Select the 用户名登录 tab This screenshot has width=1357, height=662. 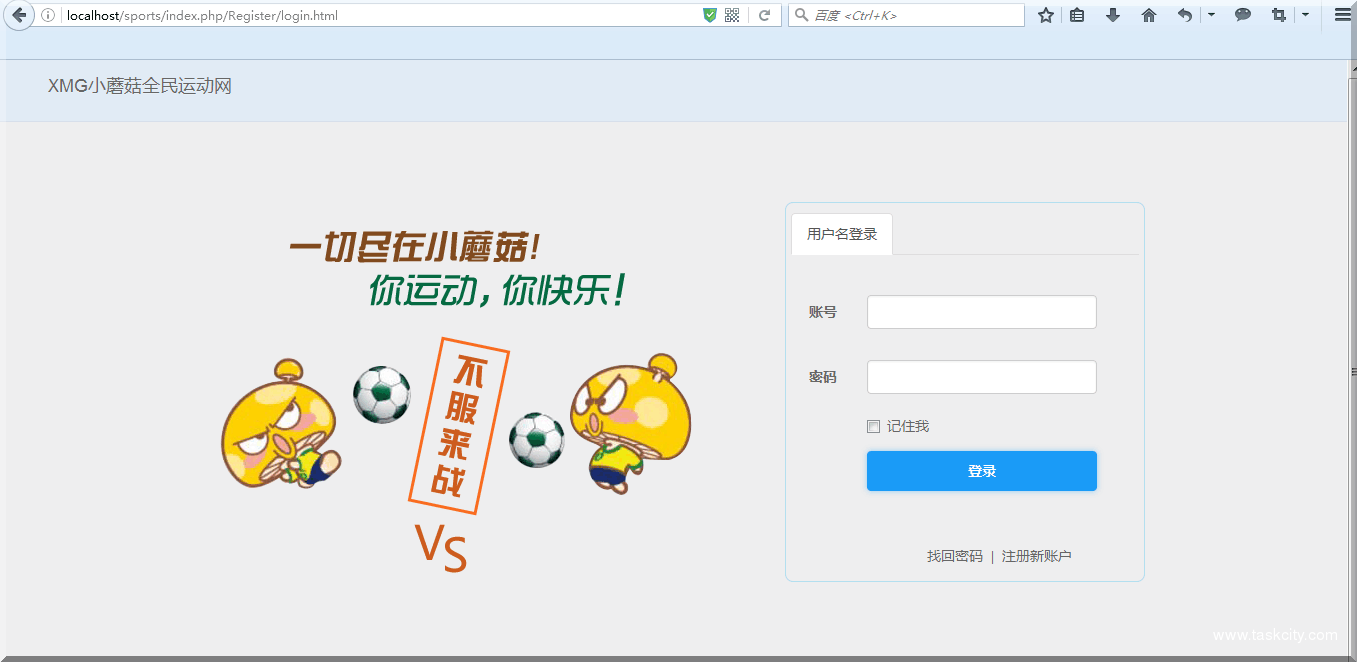coord(842,234)
